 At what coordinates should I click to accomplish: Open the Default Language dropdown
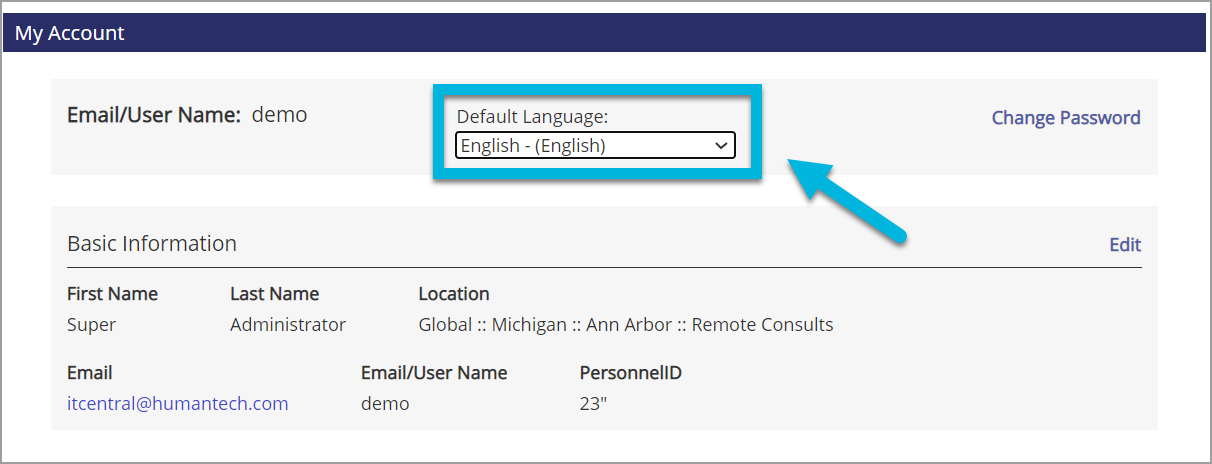click(595, 146)
